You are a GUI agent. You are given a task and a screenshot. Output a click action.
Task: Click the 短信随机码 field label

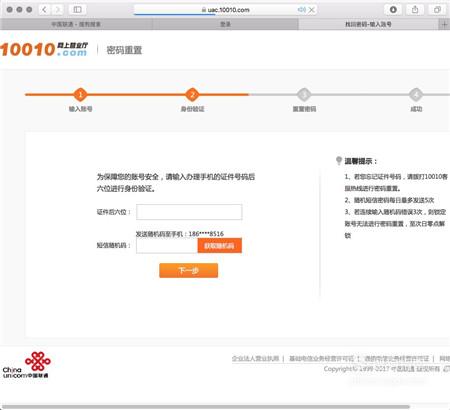114,246
